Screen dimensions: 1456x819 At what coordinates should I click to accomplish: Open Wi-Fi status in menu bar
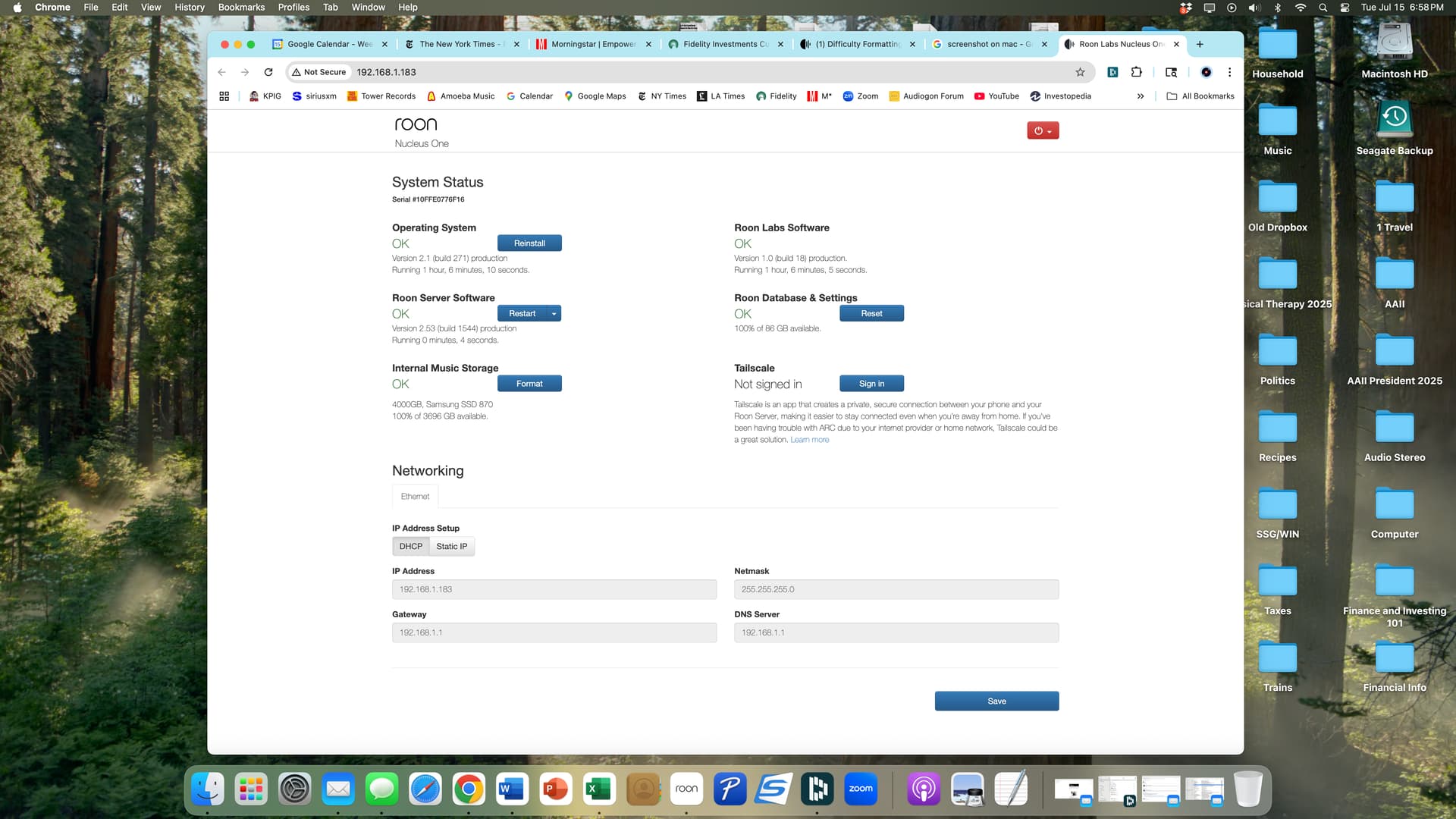(1300, 8)
